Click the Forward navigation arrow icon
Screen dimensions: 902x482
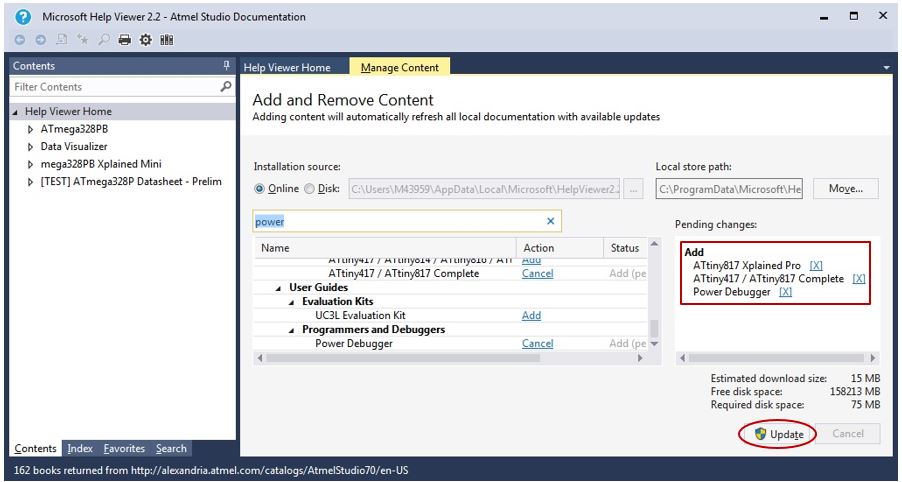point(41,40)
